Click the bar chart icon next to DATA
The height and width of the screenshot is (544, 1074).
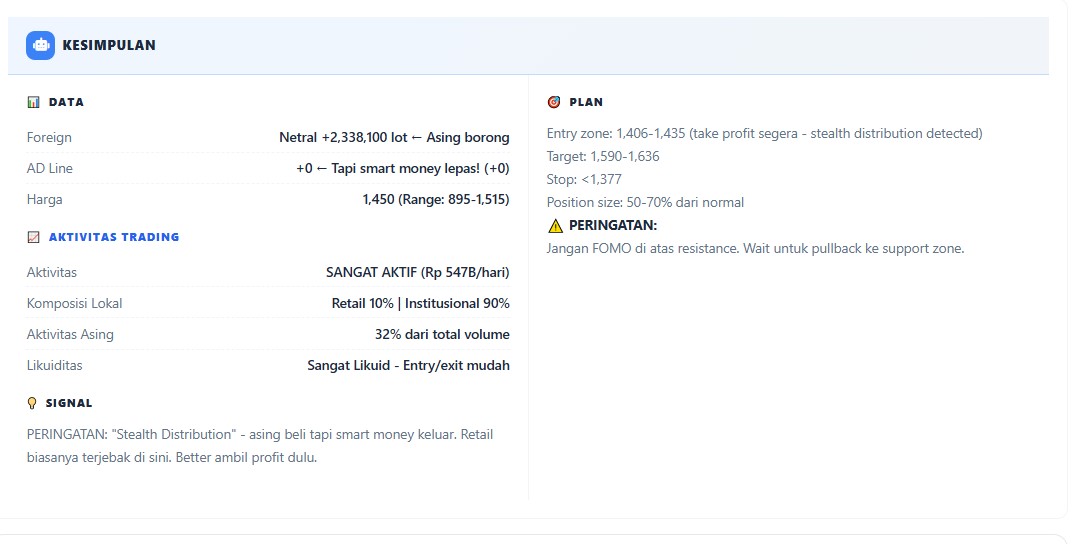tap(33, 102)
